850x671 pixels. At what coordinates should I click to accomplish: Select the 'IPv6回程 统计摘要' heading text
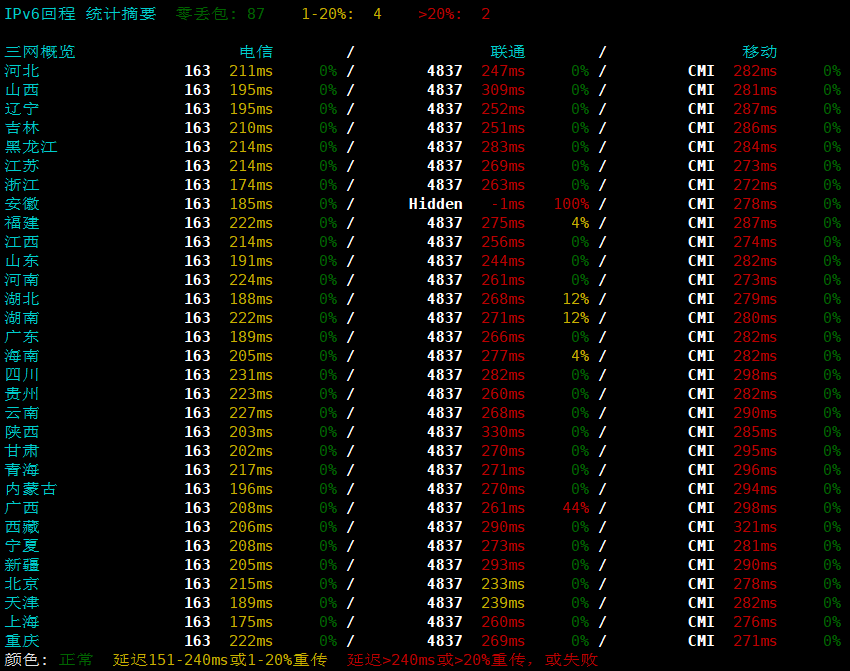(80, 14)
